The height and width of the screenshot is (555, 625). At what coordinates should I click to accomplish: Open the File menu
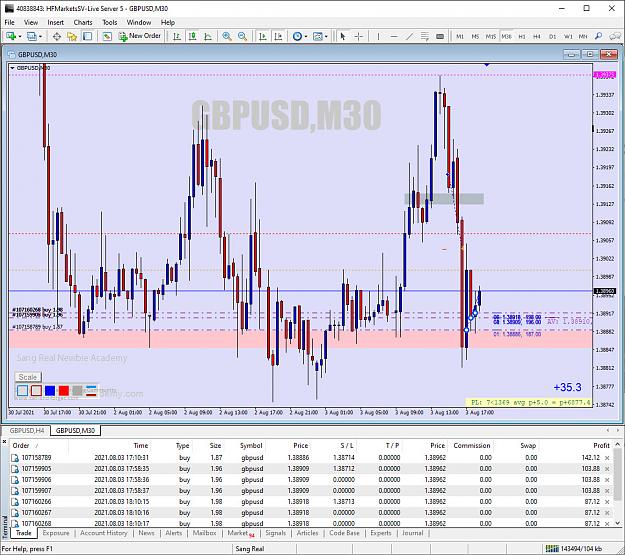10,22
